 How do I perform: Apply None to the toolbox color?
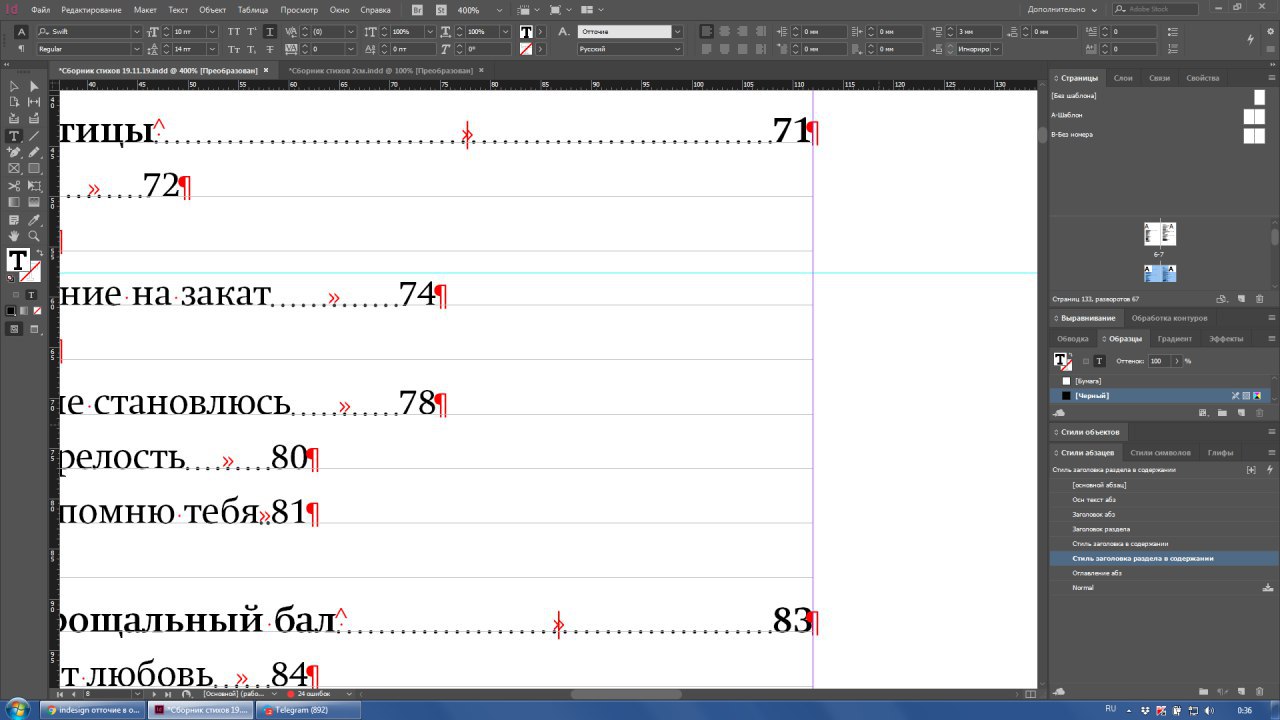(x=36, y=311)
